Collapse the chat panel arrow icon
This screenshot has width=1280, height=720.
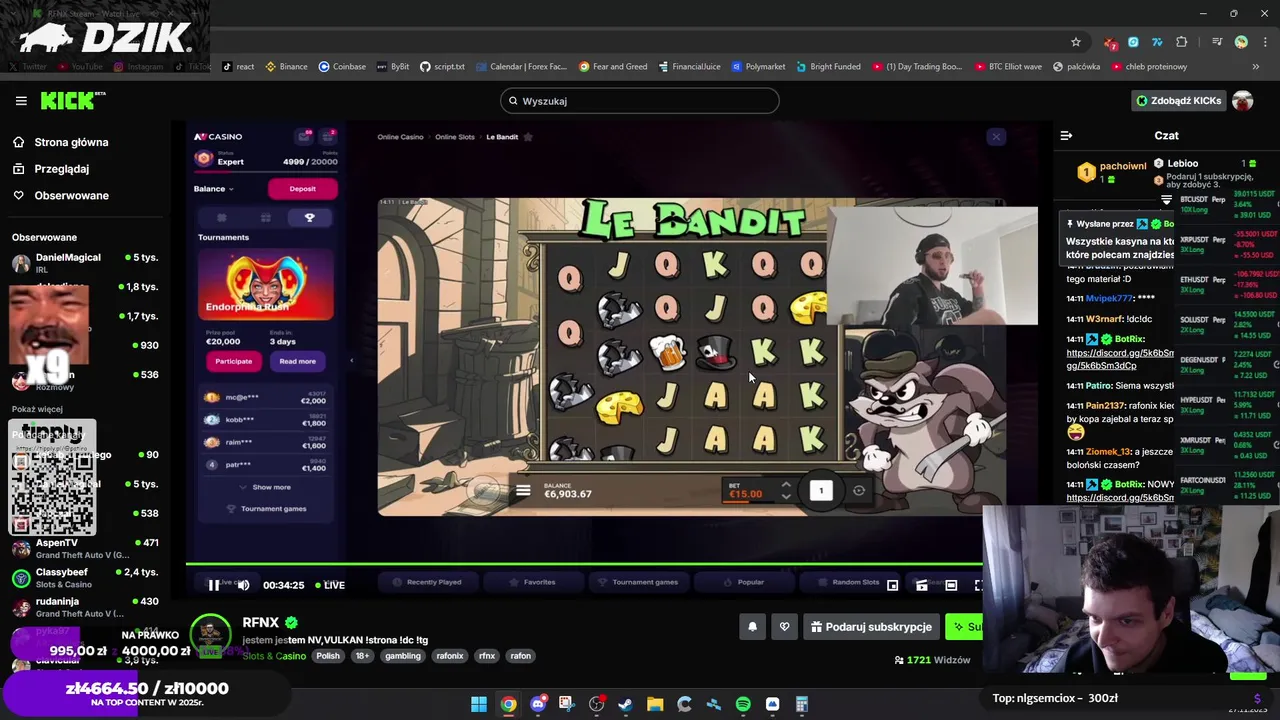tap(1066, 136)
